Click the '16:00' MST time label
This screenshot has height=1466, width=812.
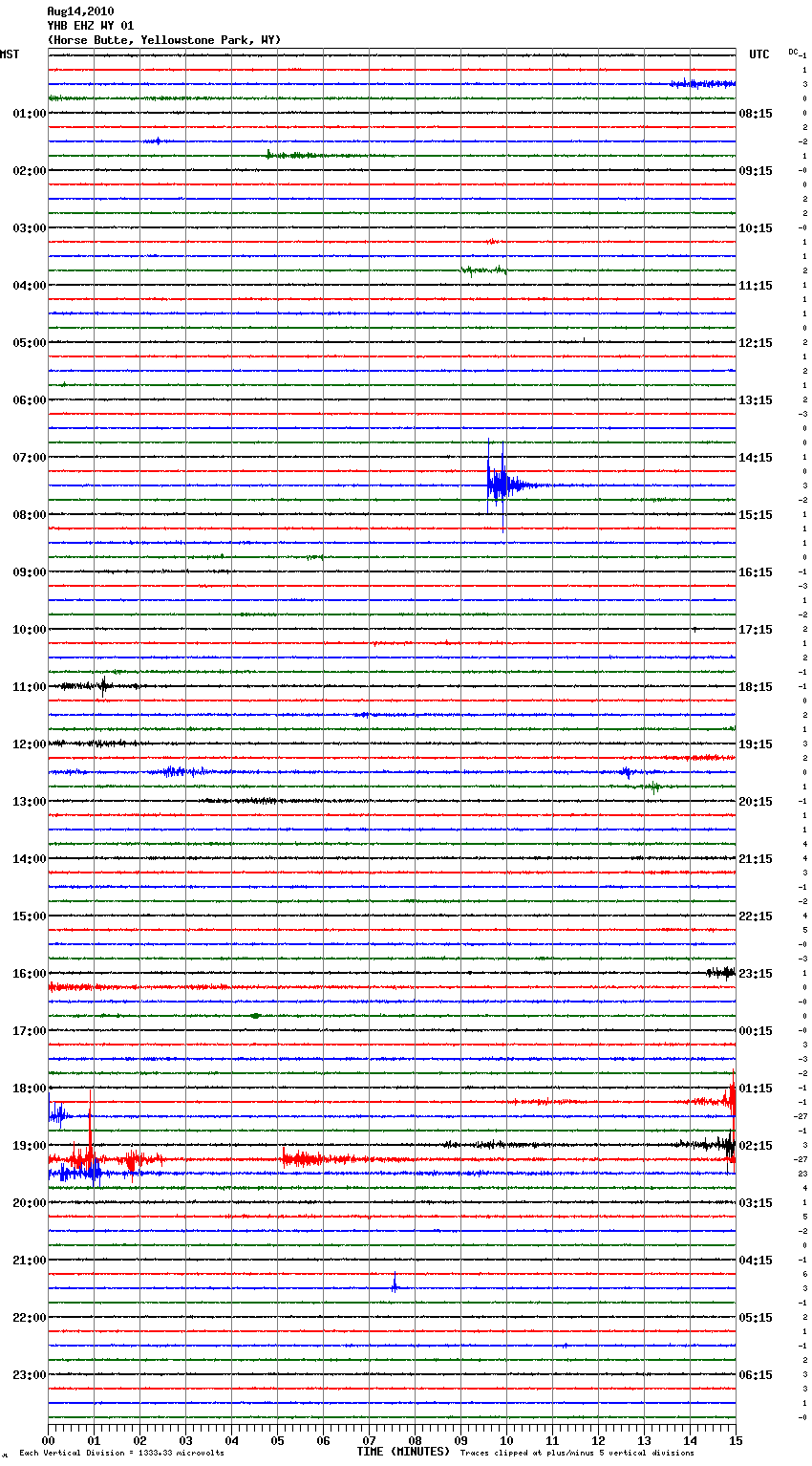30,974
